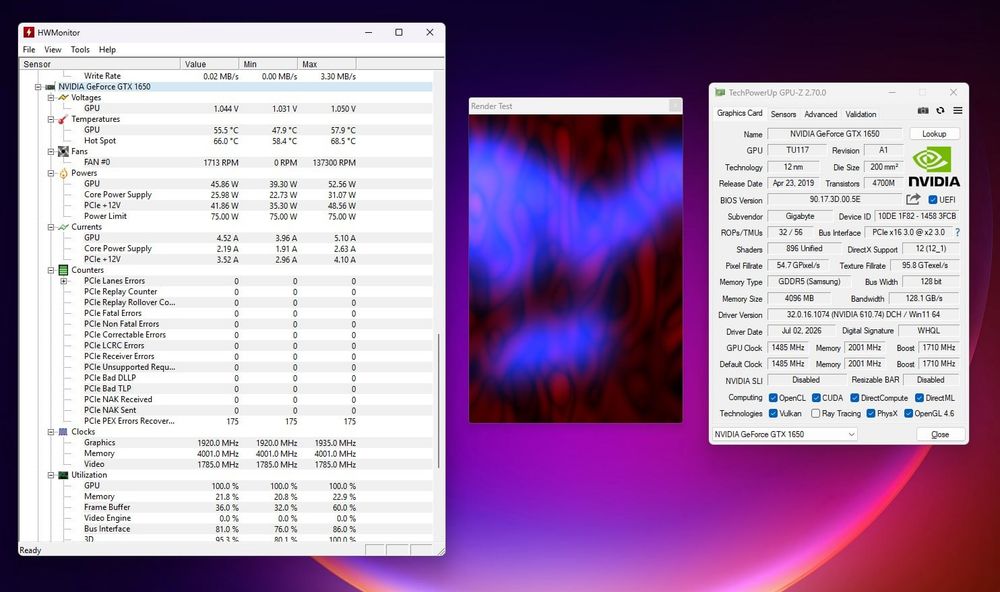This screenshot has height=592, width=1000.
Task: Click the Clocks chip icon
Action: (63, 432)
